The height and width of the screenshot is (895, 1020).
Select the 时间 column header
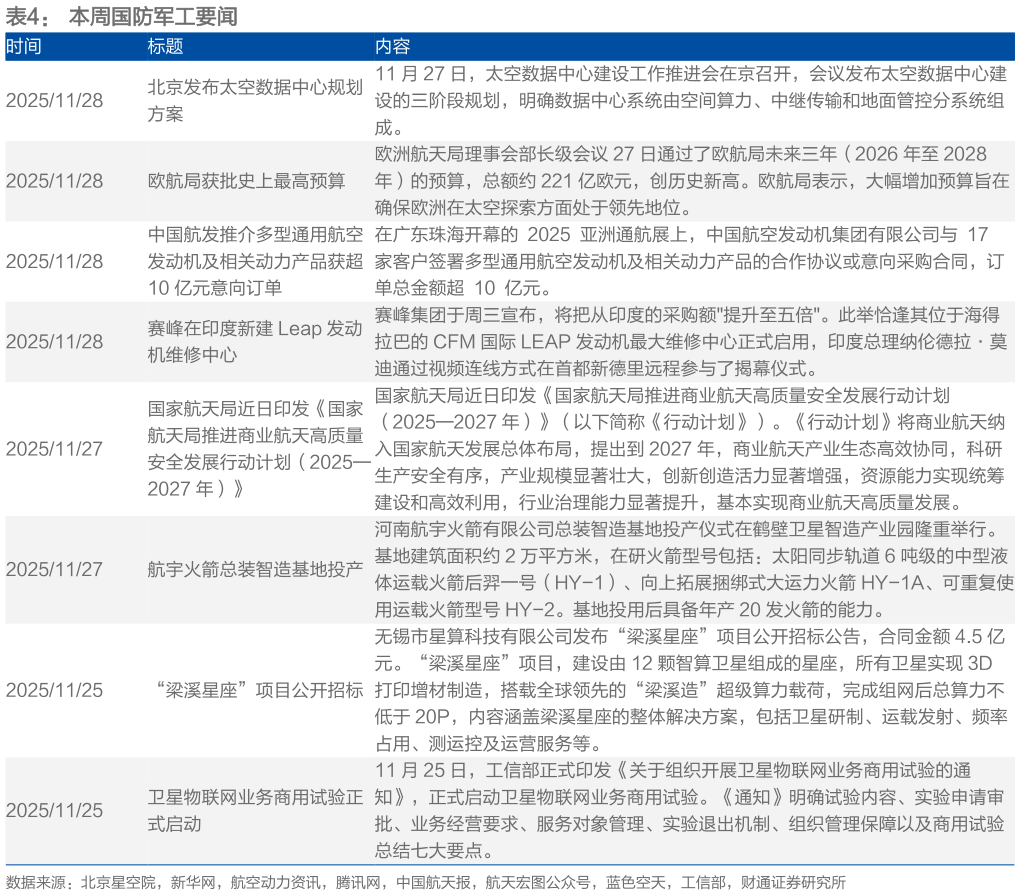(27, 46)
